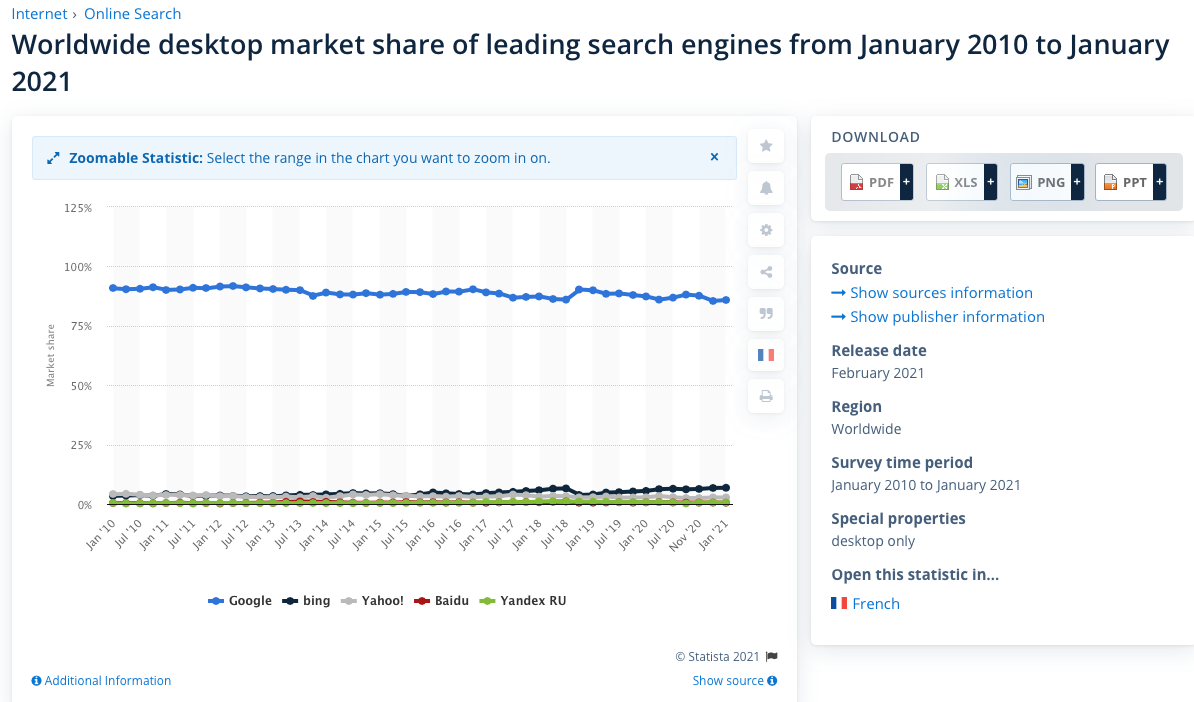The width and height of the screenshot is (1194, 702).
Task: Open the Internet breadcrumb
Action: [39, 14]
